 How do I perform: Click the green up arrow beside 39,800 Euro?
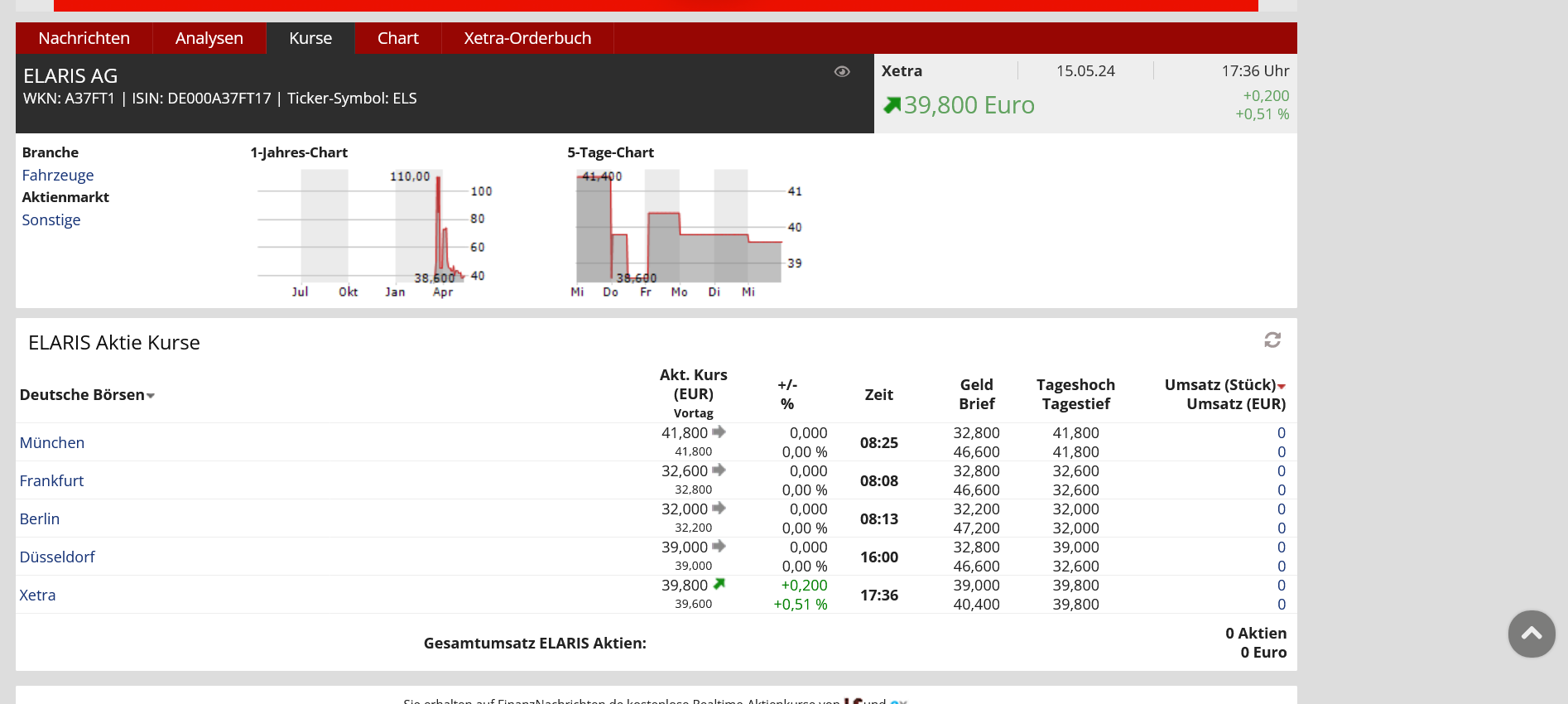pos(892,105)
